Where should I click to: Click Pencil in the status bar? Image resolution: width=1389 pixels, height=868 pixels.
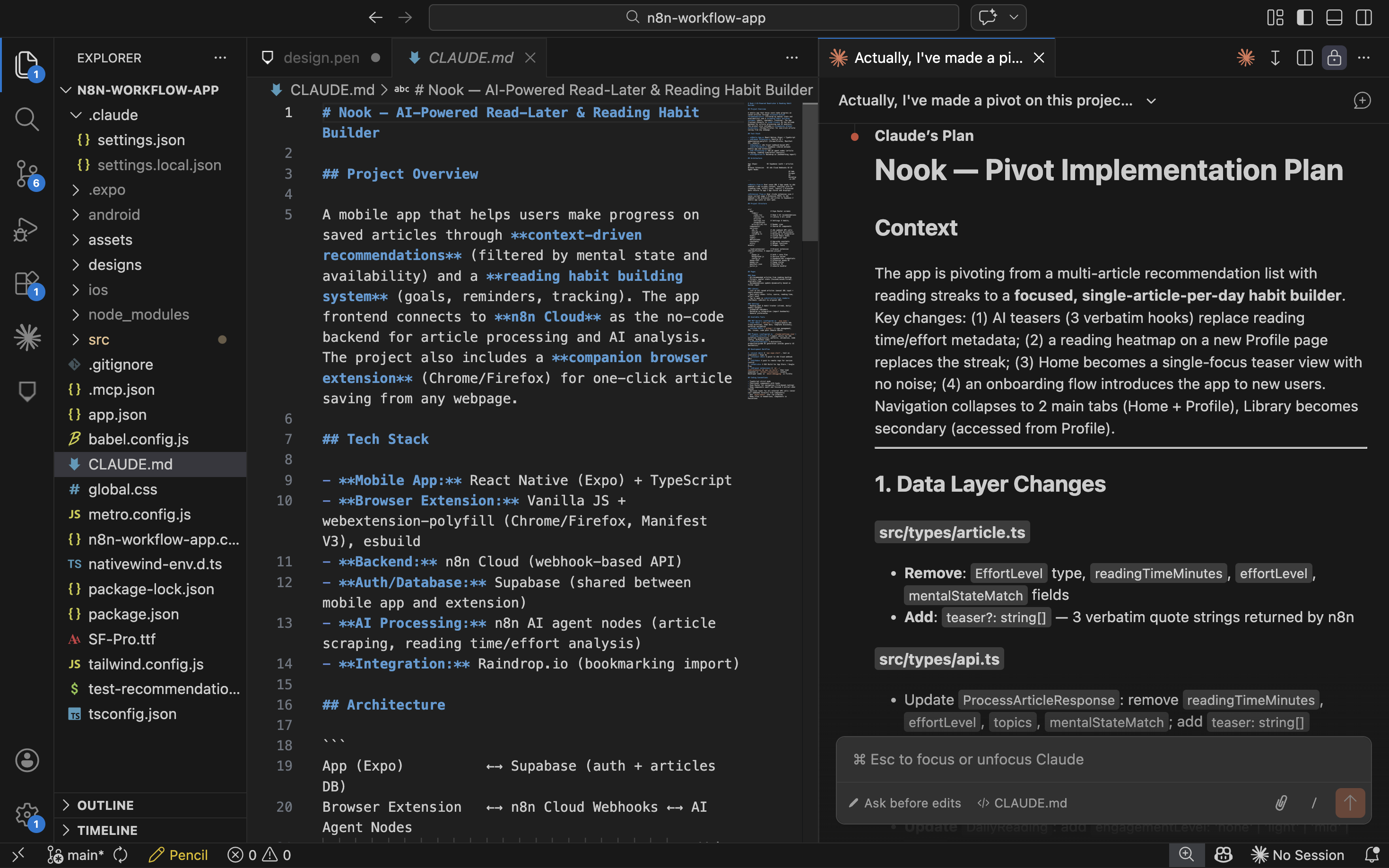[179, 855]
